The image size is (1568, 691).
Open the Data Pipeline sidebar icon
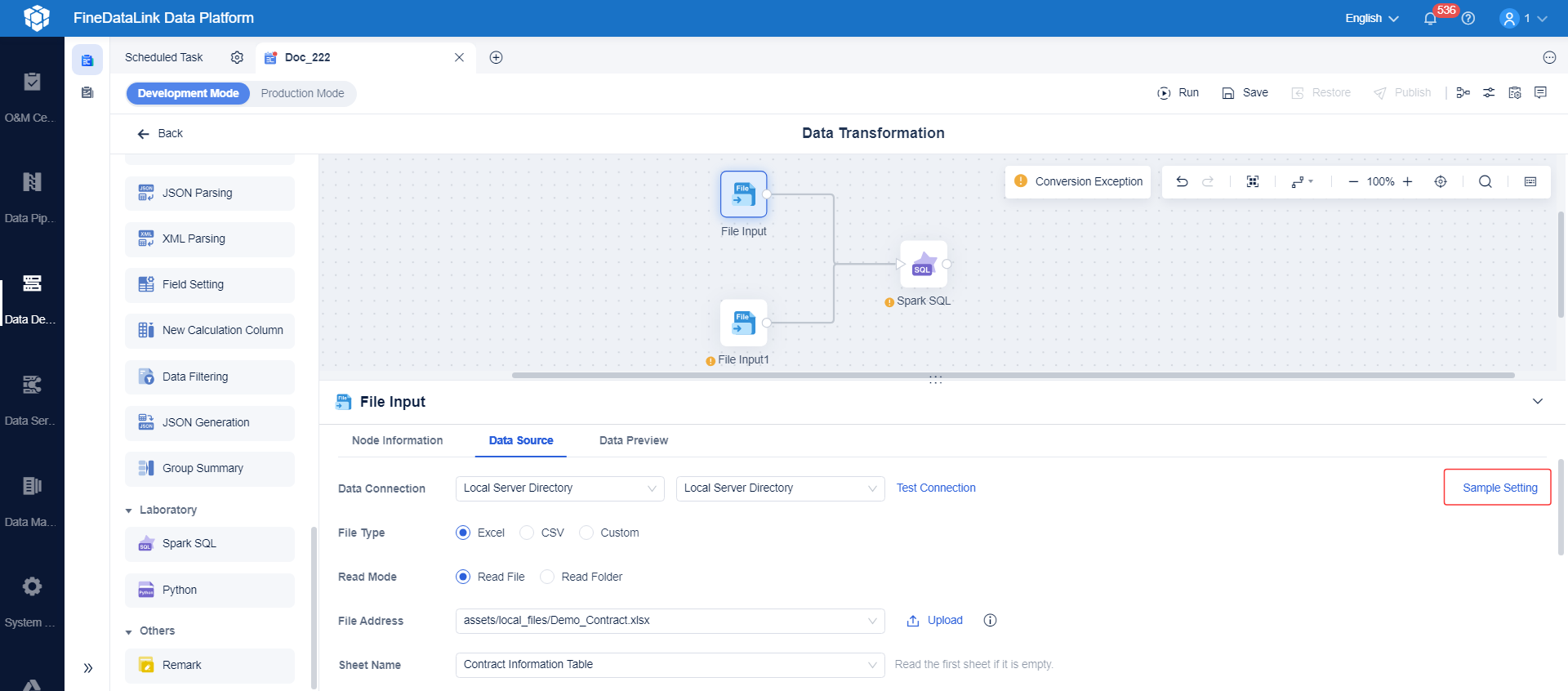(x=32, y=182)
